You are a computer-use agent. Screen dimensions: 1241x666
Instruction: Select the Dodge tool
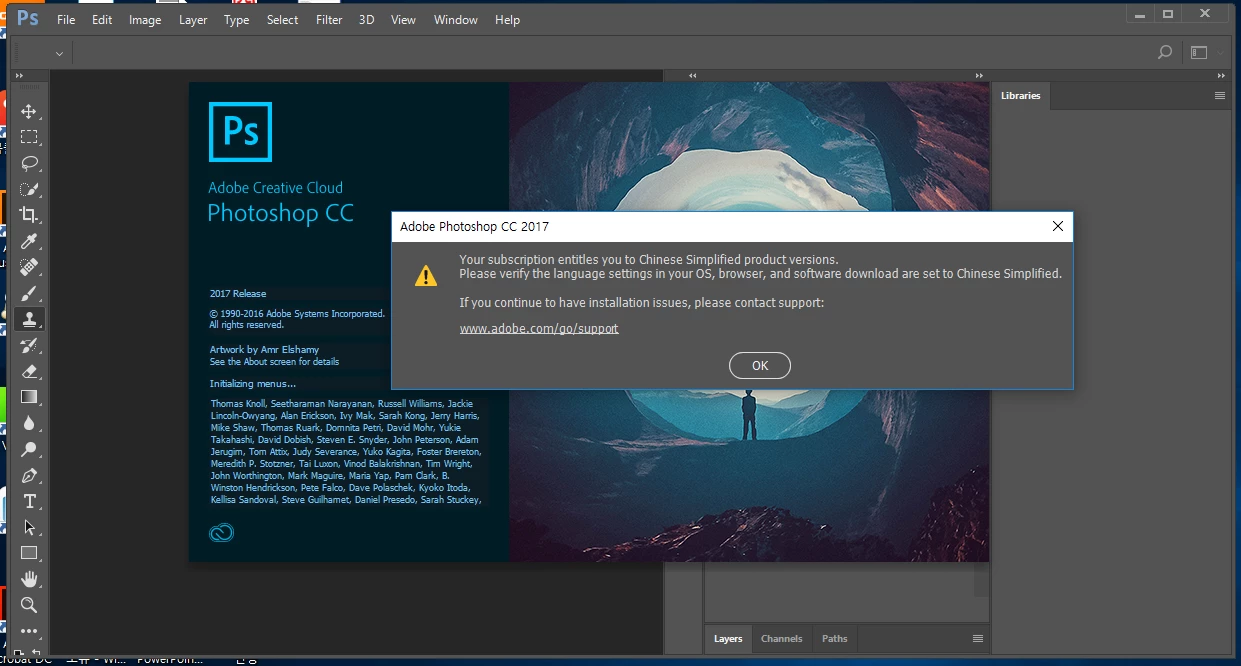pyautogui.click(x=29, y=449)
